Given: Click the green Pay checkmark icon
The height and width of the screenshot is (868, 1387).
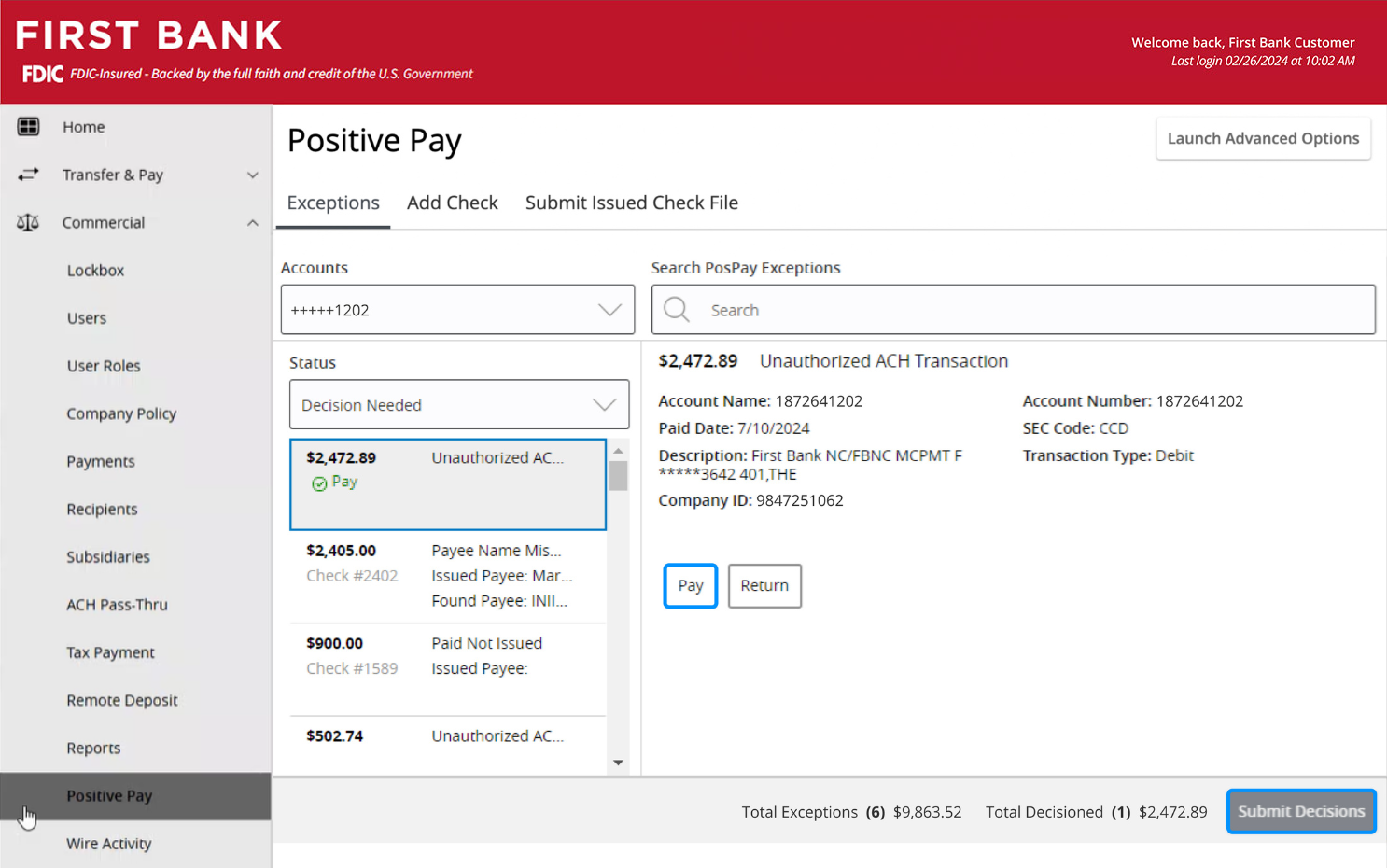Looking at the screenshot, I should click(x=319, y=483).
